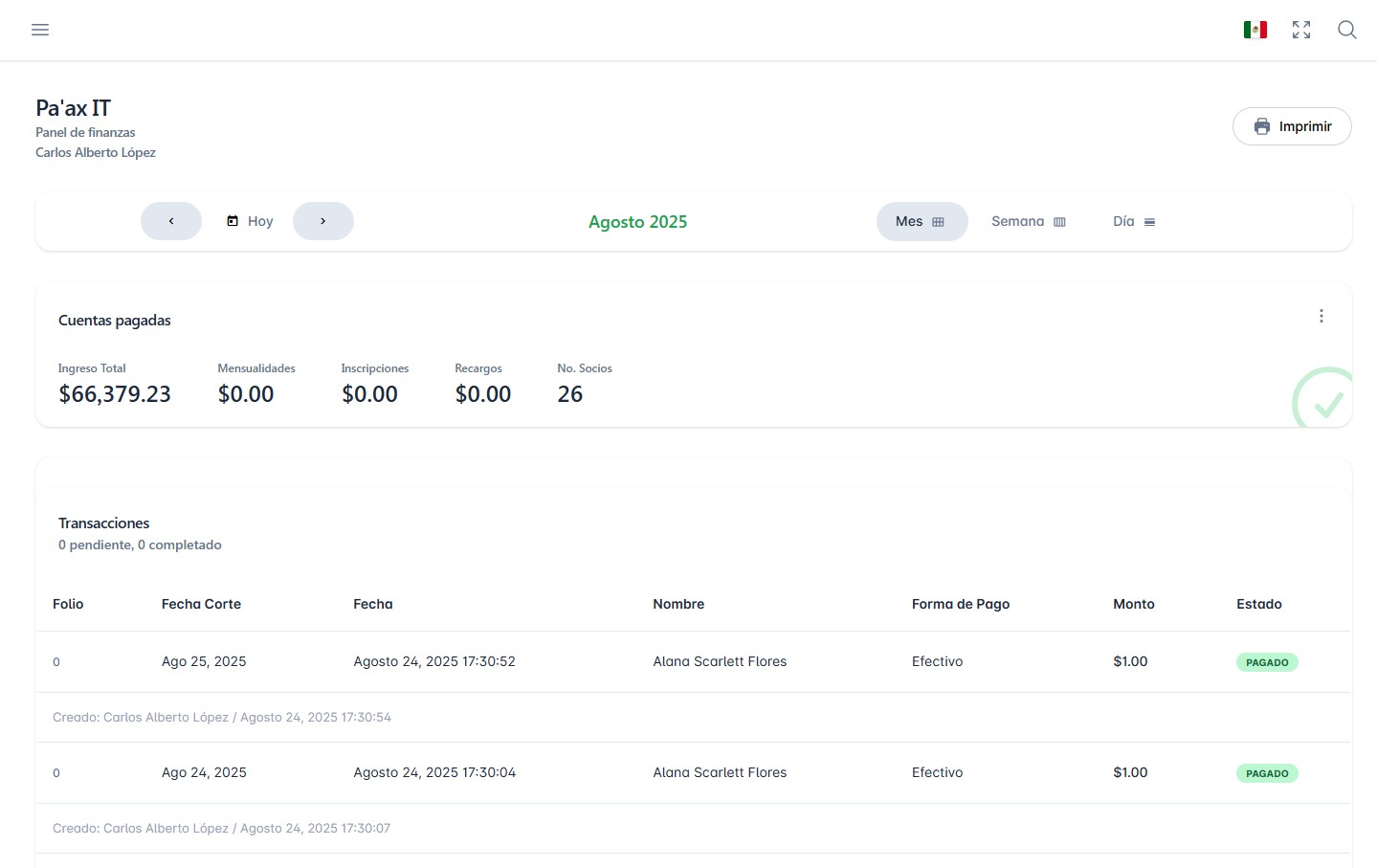The height and width of the screenshot is (868, 1377).
Task: Advance to next month with right chevron
Action: tap(322, 221)
